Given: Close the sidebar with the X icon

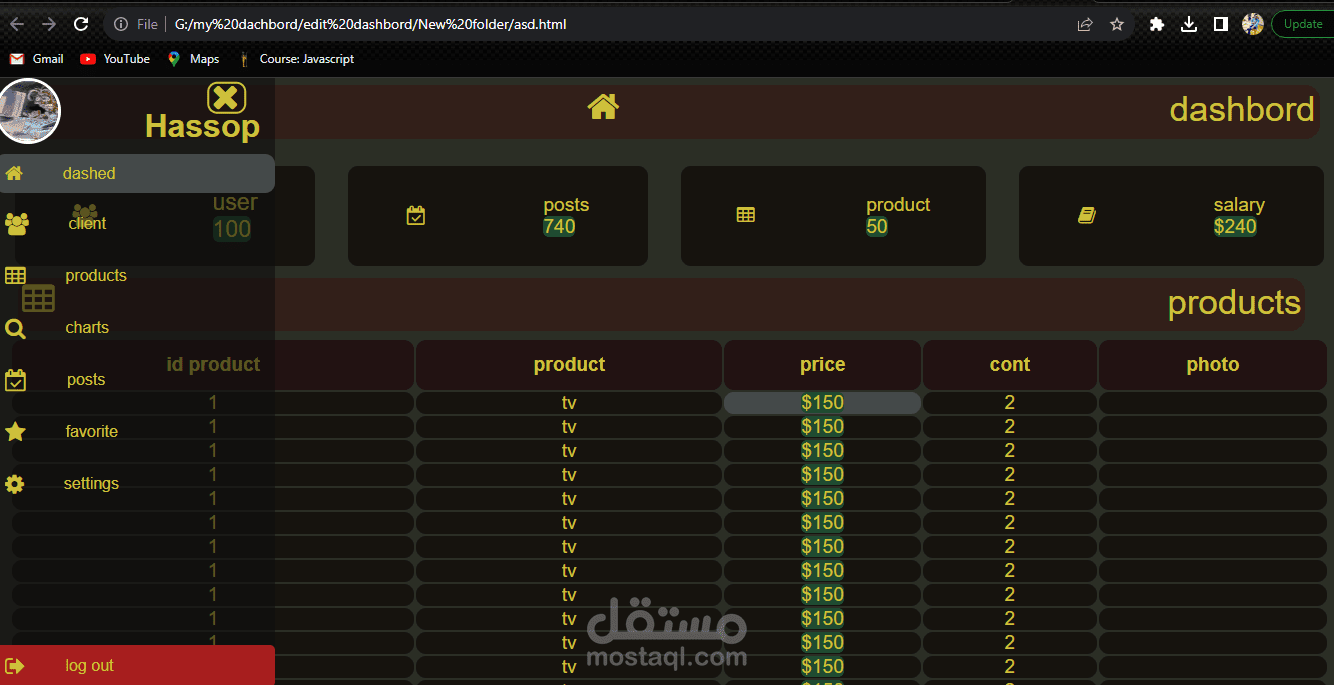Looking at the screenshot, I should point(226,98).
